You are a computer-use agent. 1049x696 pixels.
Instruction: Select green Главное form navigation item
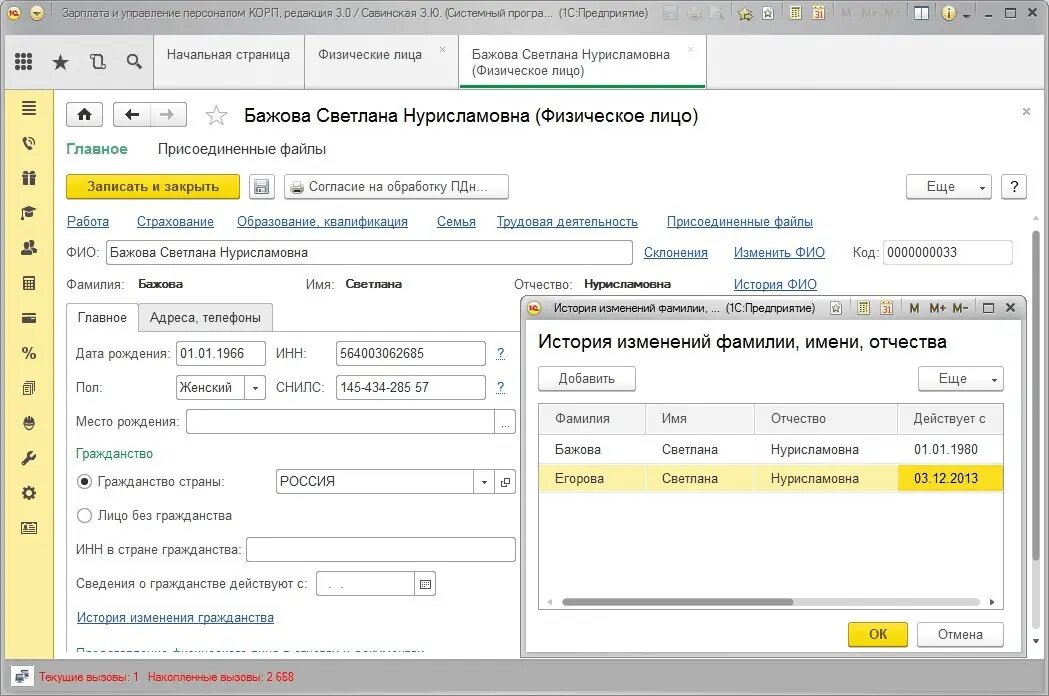[96, 149]
